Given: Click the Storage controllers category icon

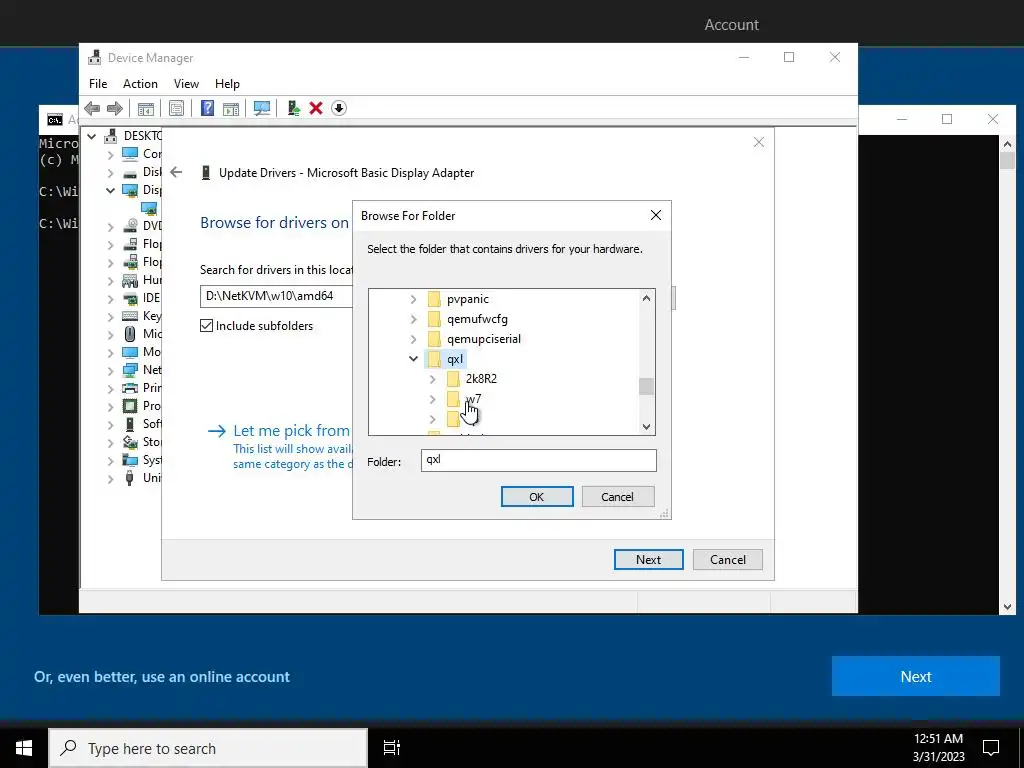Looking at the screenshot, I should 130,442.
